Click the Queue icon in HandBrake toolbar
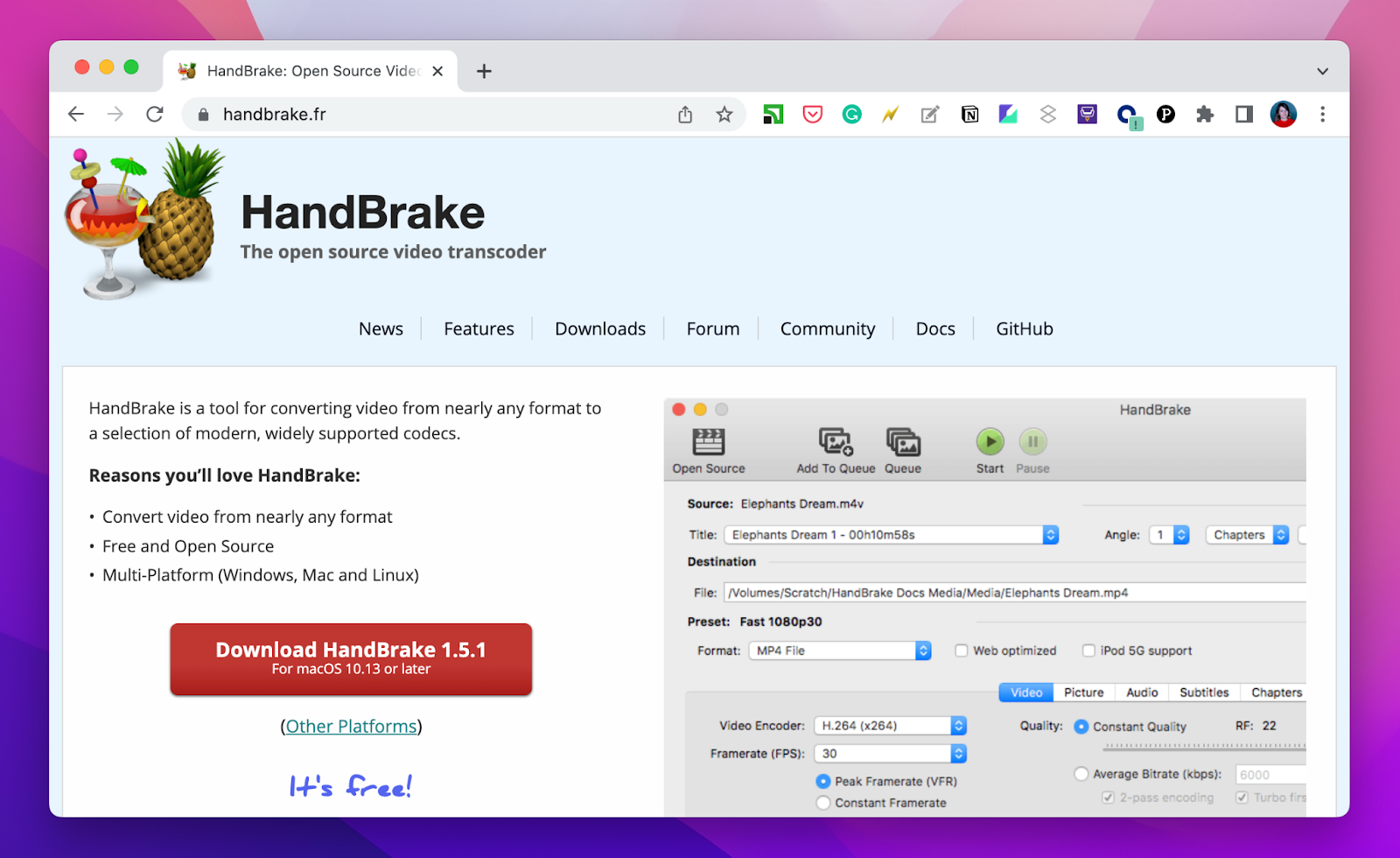Viewport: 1400px width, 858px height. [x=903, y=442]
